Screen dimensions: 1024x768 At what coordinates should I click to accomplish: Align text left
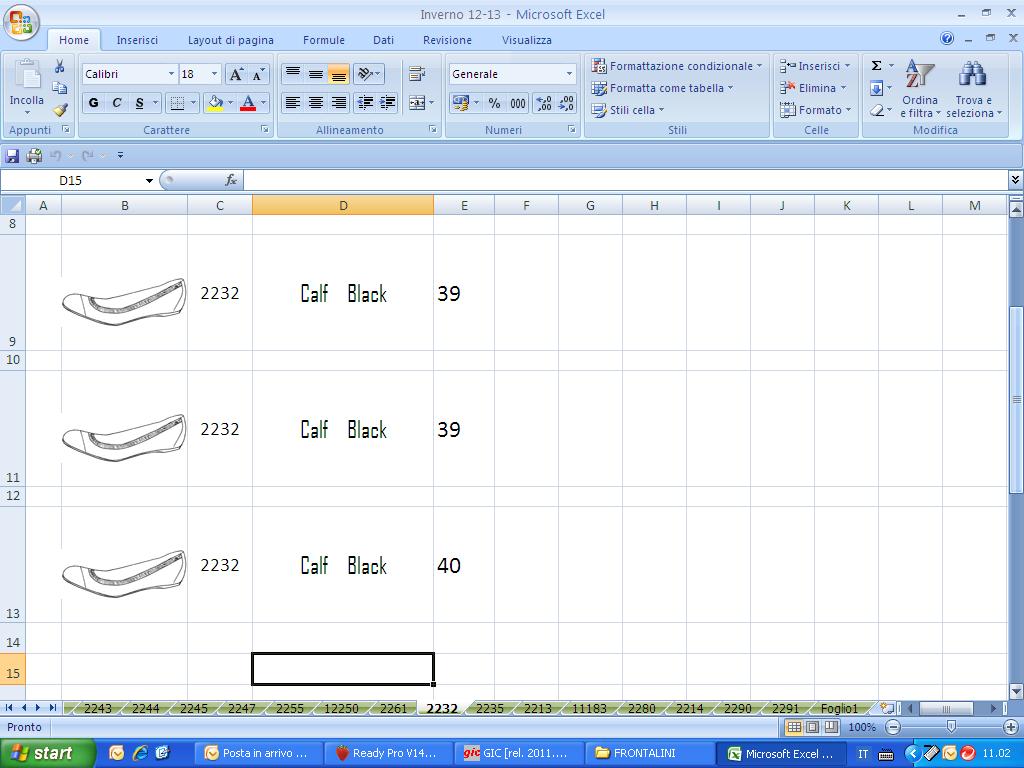tap(293, 103)
